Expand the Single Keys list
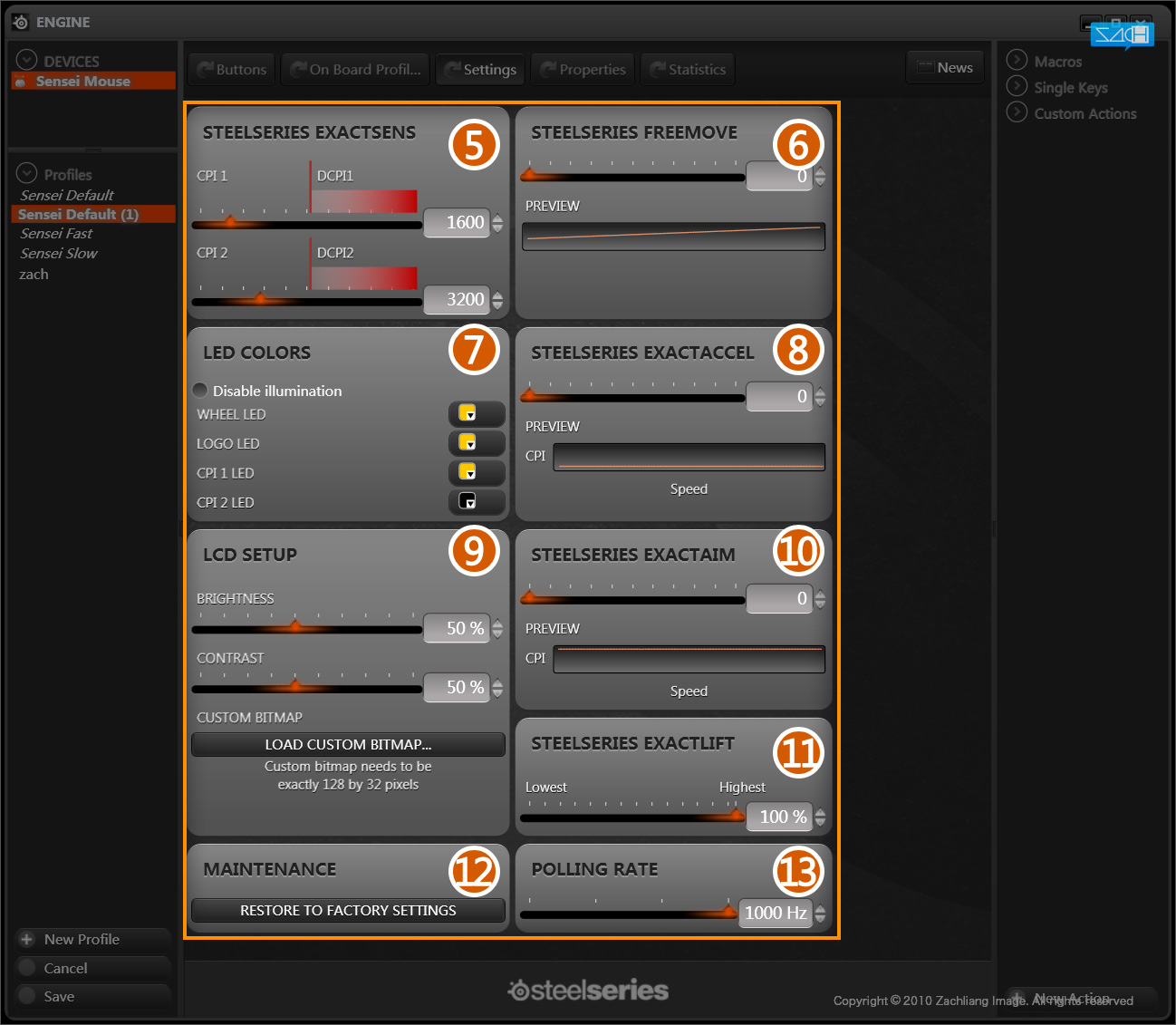The width and height of the screenshot is (1176, 1025). (x=1017, y=86)
